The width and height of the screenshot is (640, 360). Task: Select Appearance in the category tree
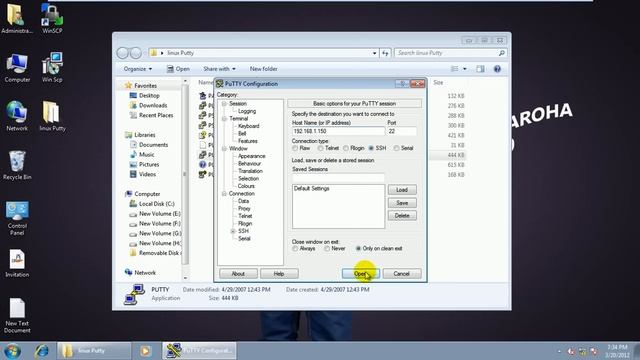[x=251, y=156]
